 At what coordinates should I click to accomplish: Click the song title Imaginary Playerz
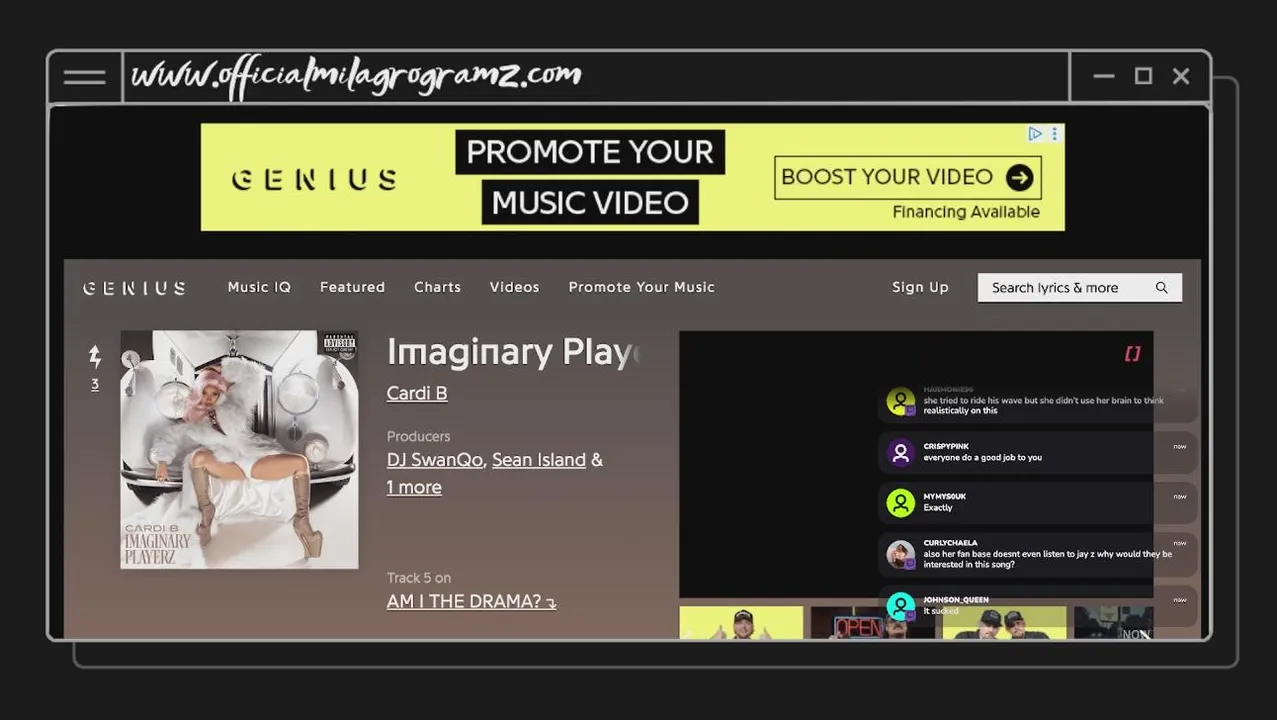tap(514, 352)
